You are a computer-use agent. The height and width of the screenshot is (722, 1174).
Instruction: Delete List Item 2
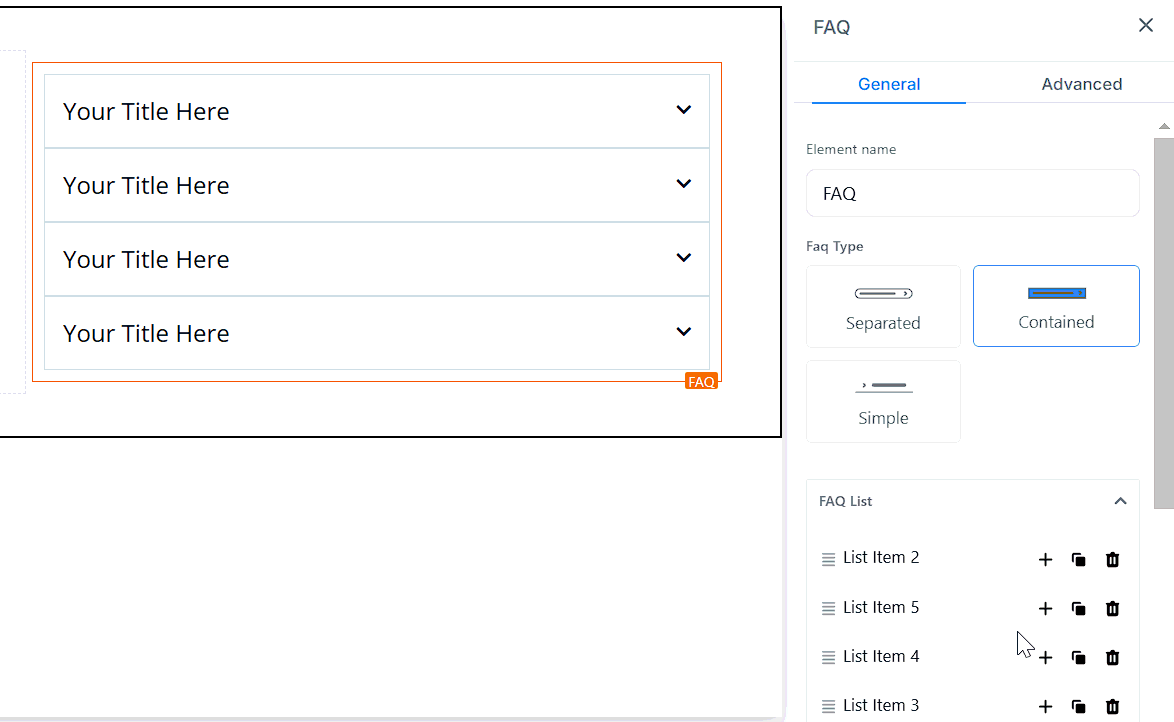1112,560
